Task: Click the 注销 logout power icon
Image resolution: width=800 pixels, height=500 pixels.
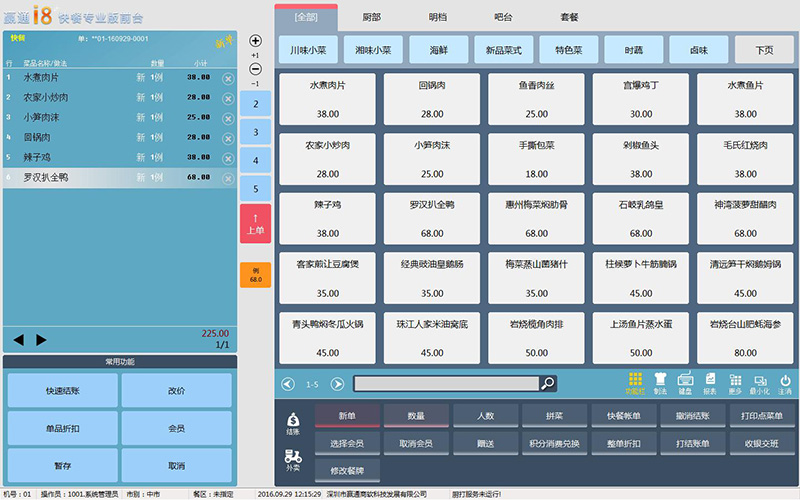Action: click(x=785, y=381)
